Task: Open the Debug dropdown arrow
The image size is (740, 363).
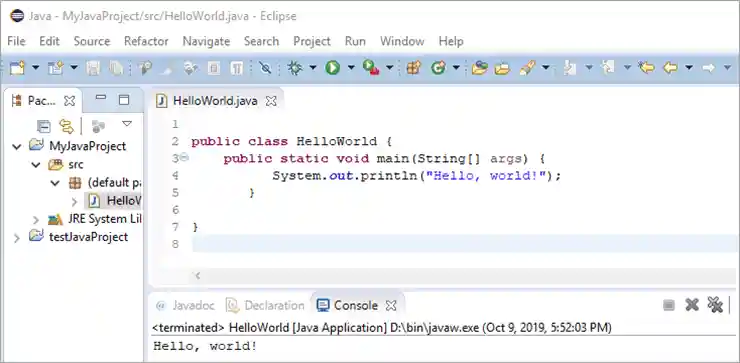Action: [312, 68]
